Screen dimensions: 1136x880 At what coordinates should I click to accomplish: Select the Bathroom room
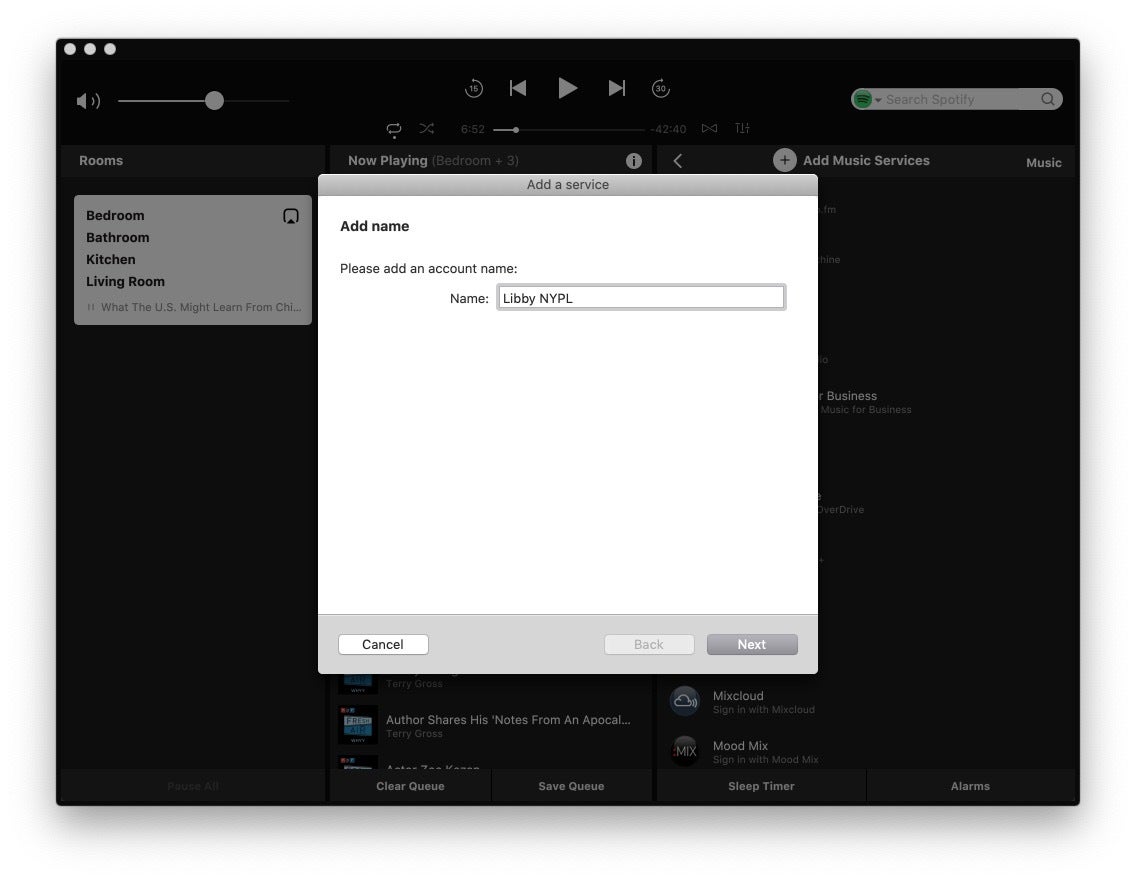click(x=117, y=238)
